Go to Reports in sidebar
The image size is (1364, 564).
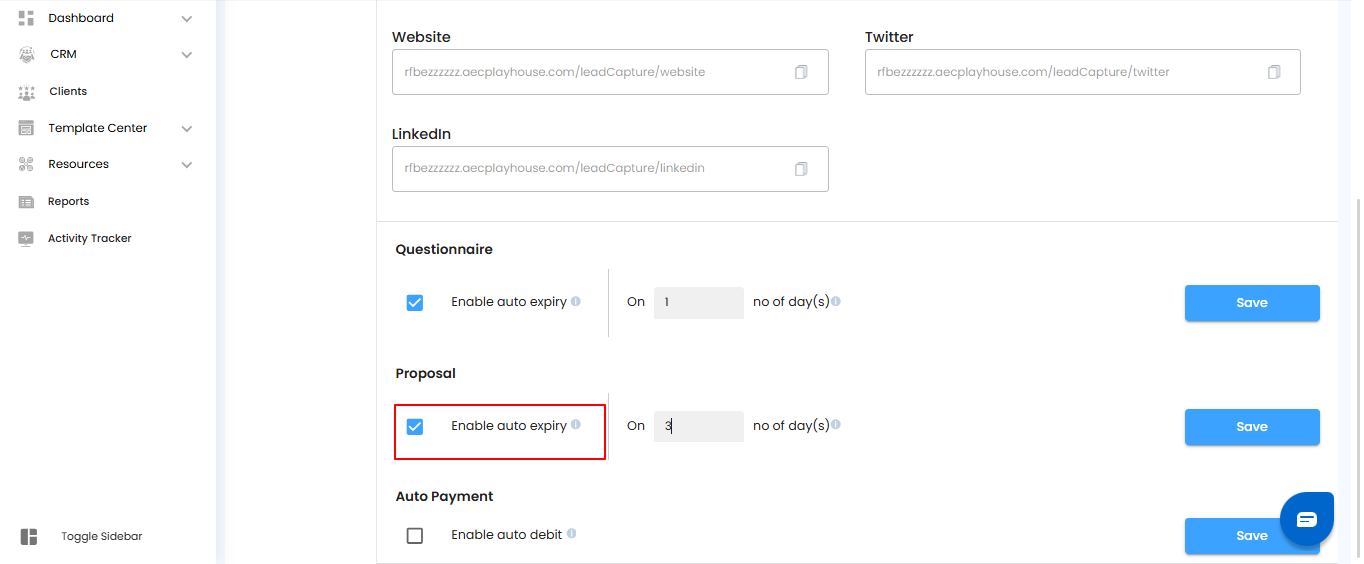click(68, 201)
